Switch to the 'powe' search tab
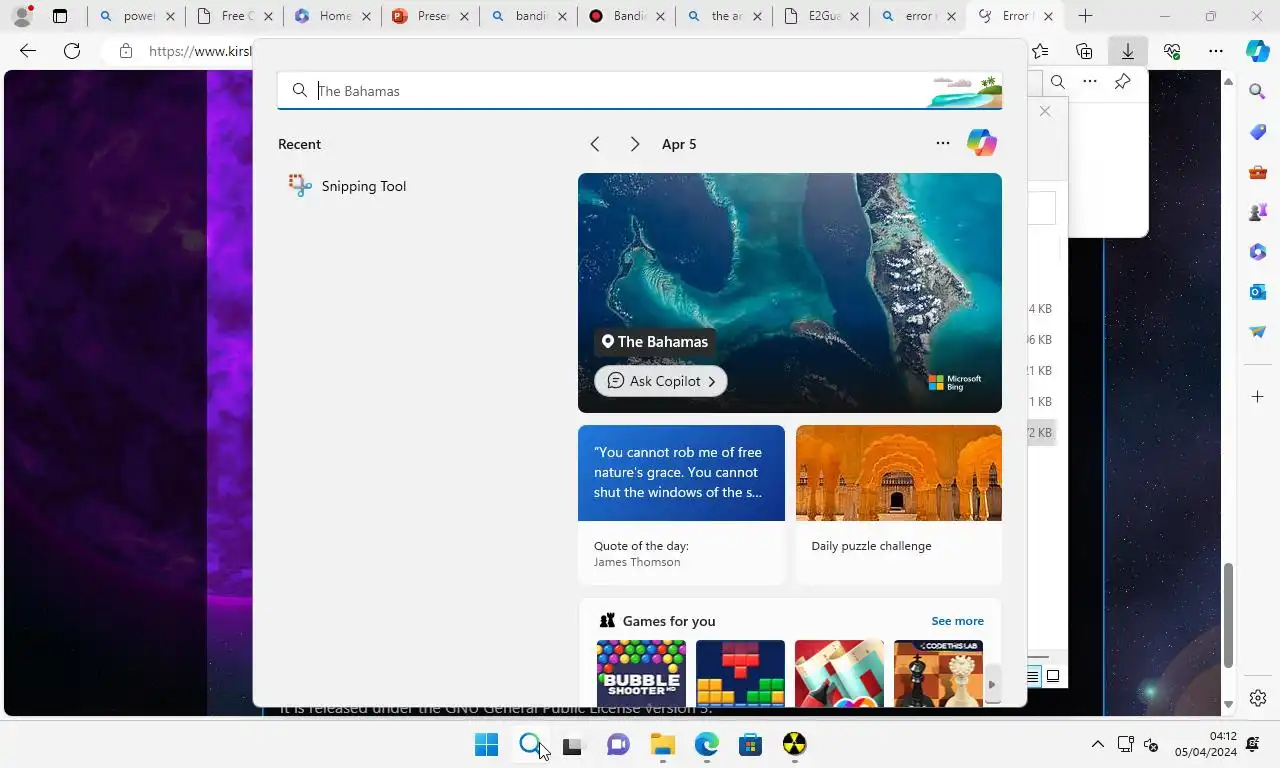 tap(136, 16)
